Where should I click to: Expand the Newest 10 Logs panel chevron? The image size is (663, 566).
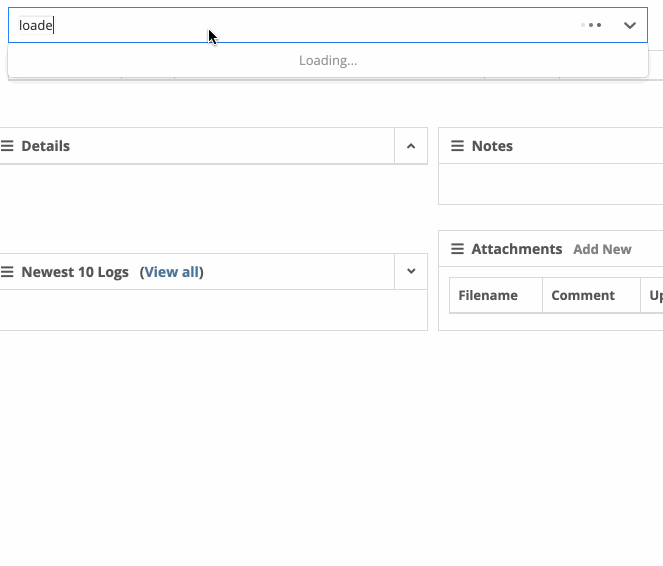pos(411,271)
